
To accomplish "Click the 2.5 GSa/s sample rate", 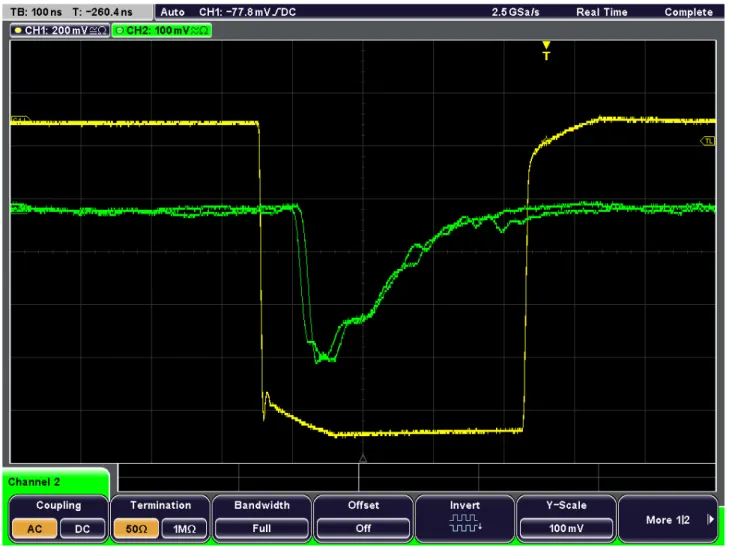I will (516, 12).
